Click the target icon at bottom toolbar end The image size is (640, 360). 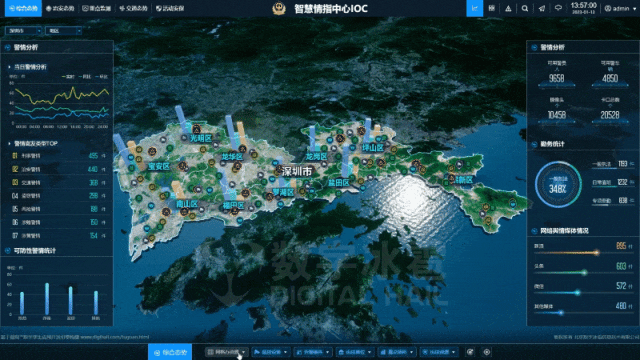(487, 352)
